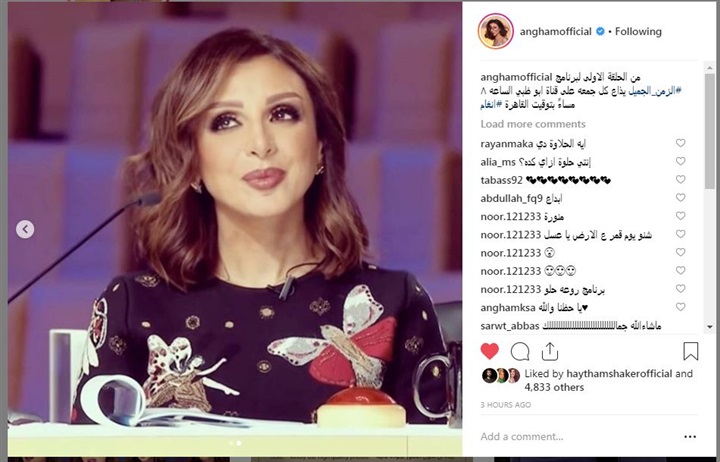Screen dimensions: 720x462
Task: Open the anghamofficial profile picture
Action: point(495,31)
